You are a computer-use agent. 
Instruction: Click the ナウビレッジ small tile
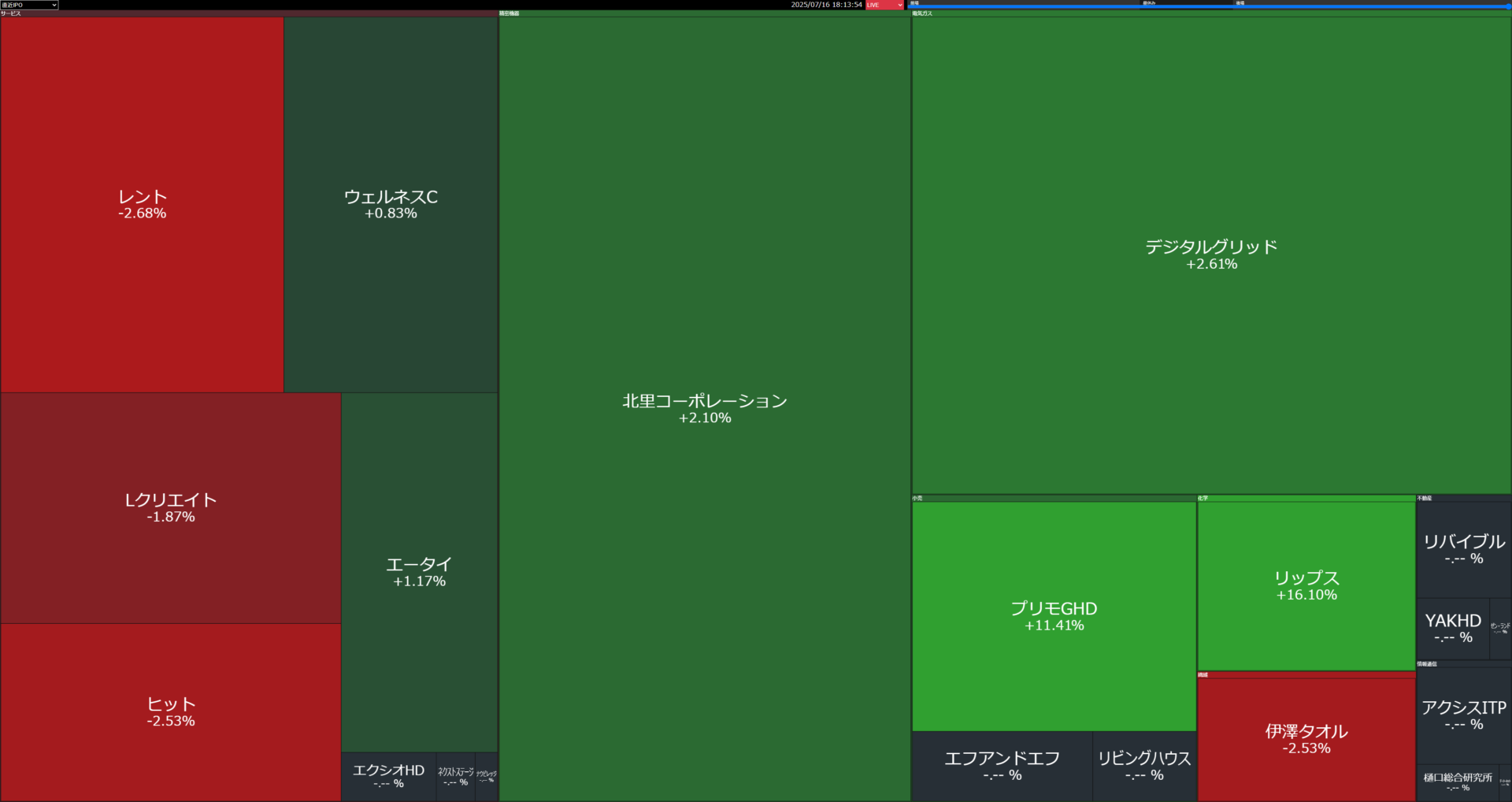(487, 777)
